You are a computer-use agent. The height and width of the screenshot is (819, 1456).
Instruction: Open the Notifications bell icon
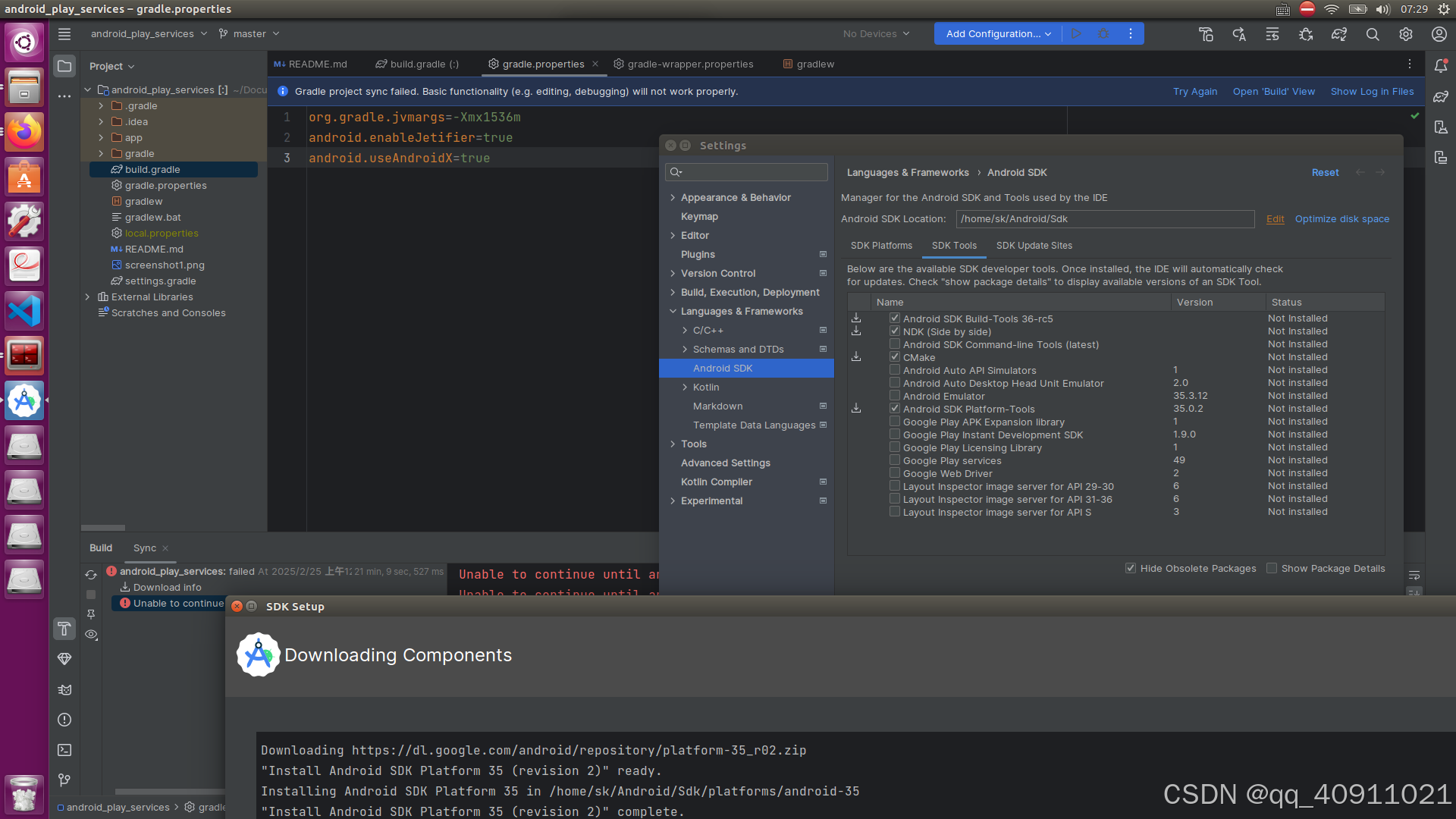pos(1442,66)
